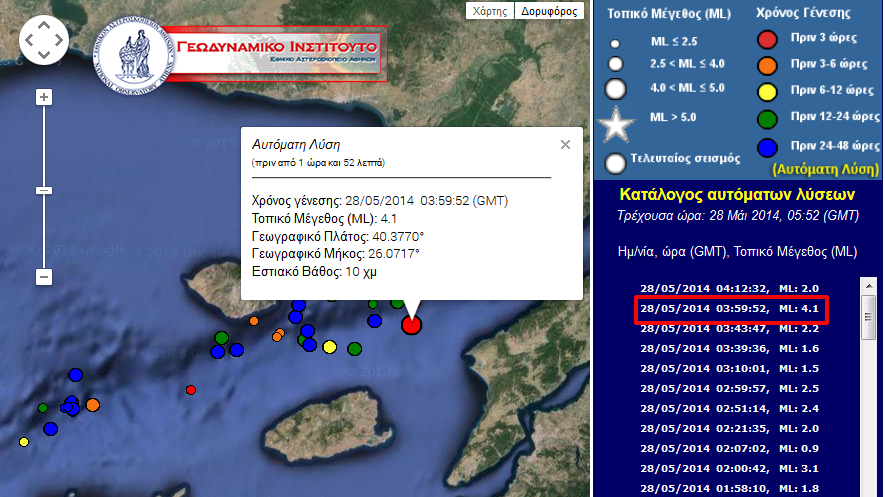Select catalog entry 02:21:35 ML 2.0
This screenshot has height=497, width=885.
729,429
